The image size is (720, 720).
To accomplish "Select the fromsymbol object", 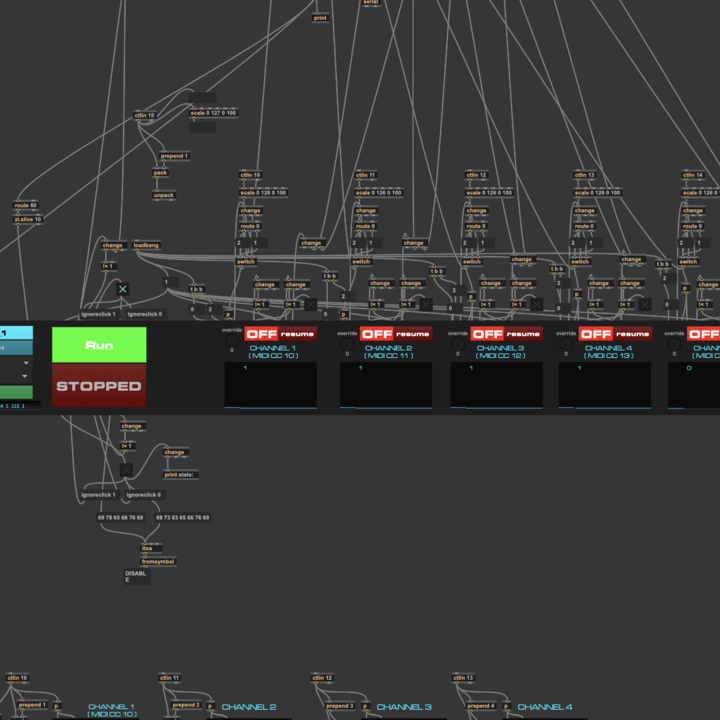I will pyautogui.click(x=158, y=561).
